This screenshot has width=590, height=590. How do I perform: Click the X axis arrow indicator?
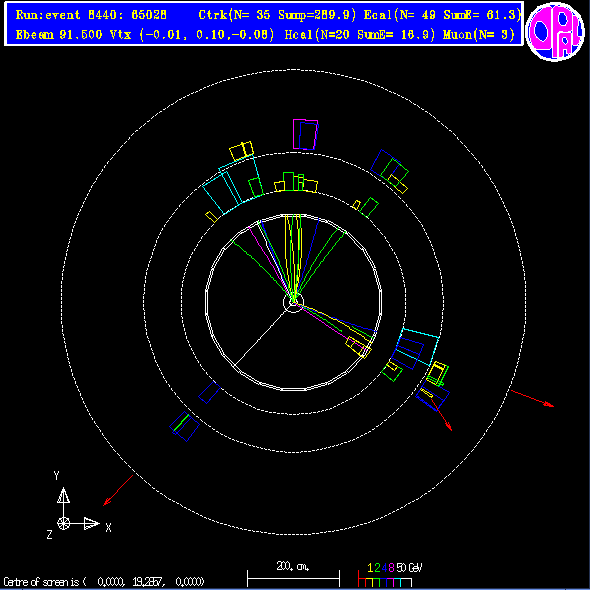click(x=91, y=523)
